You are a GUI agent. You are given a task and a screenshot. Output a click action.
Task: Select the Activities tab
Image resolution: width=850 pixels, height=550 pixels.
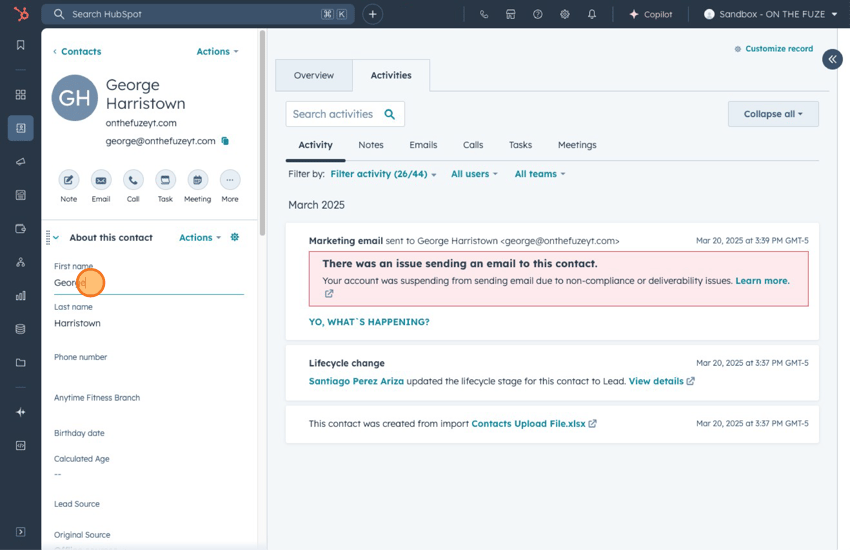391,75
